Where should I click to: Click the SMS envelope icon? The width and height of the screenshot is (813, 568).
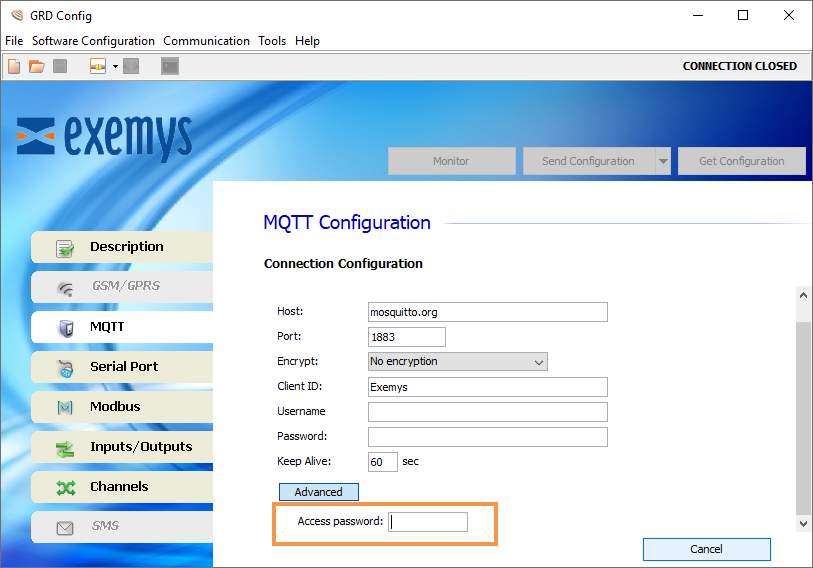[65, 528]
